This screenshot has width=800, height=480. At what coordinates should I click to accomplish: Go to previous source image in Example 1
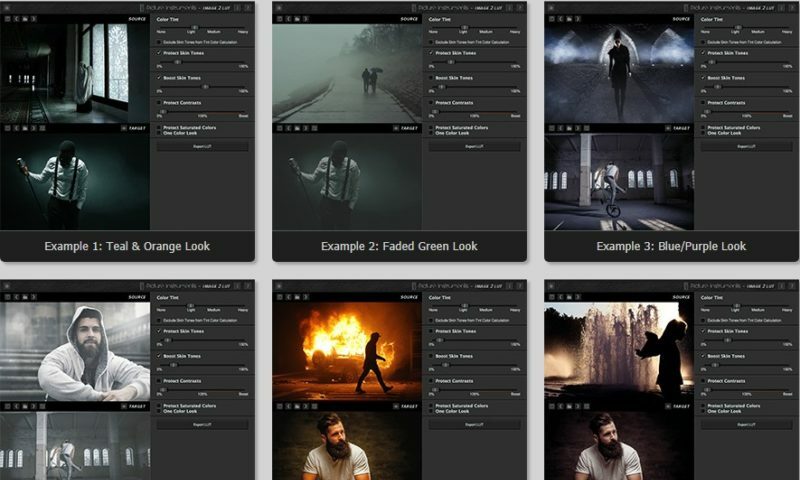16,19
